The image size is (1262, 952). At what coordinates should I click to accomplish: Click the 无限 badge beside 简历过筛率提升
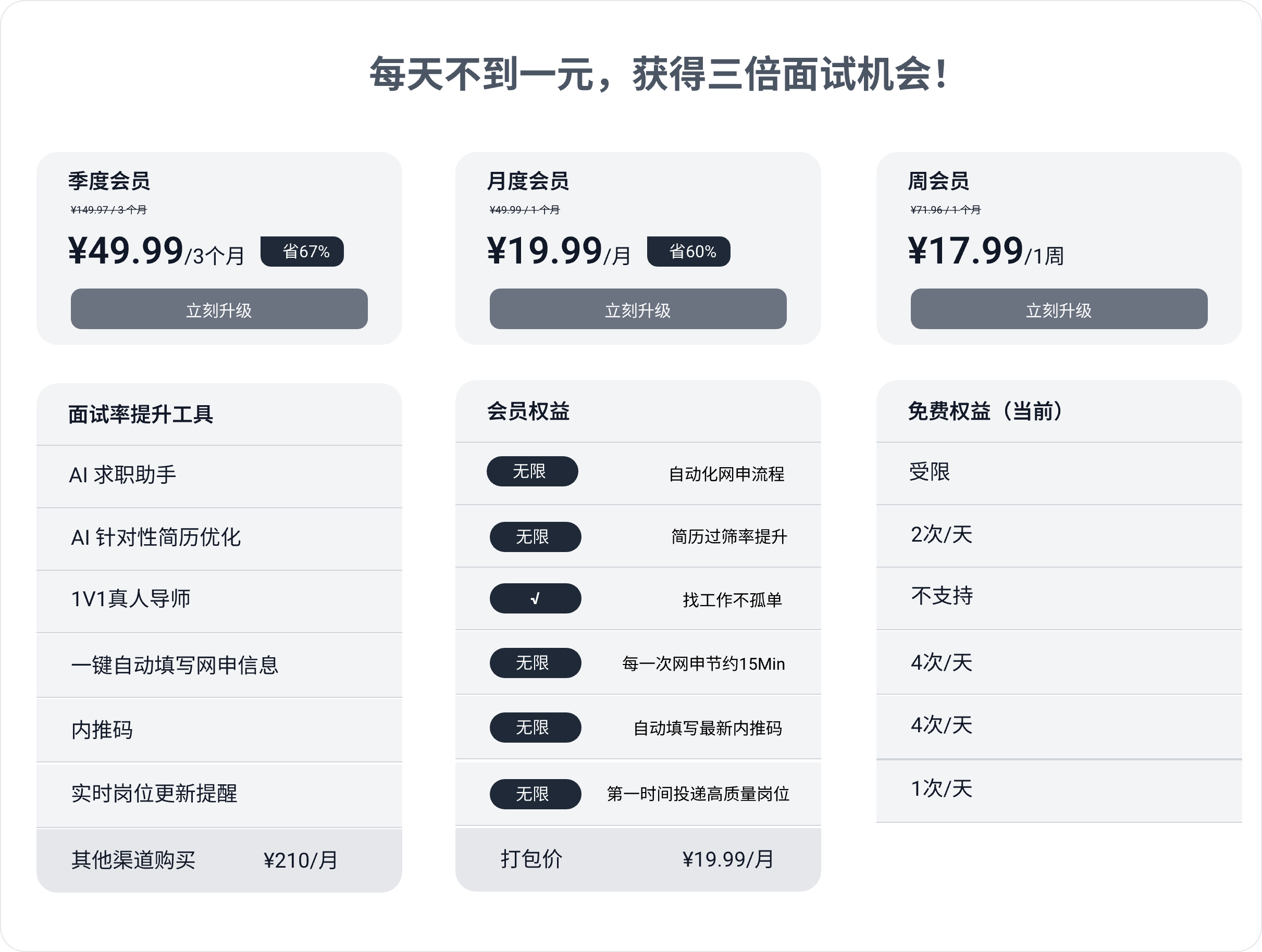tap(535, 537)
